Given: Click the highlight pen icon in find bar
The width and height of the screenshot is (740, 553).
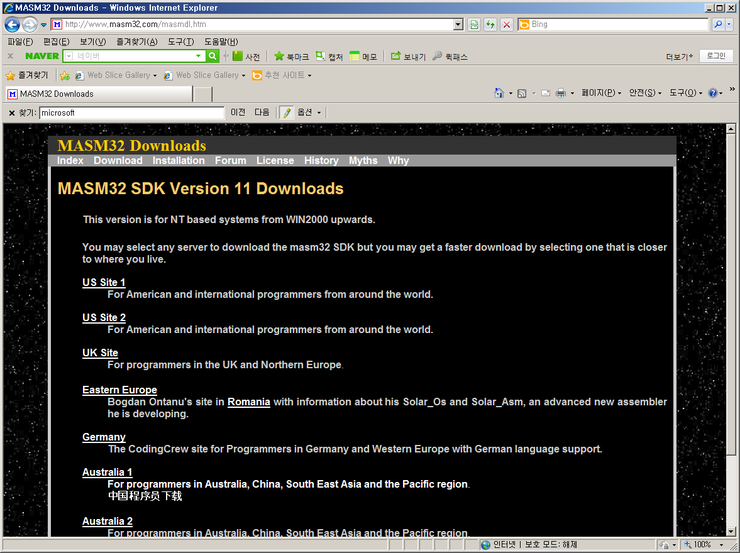Looking at the screenshot, I should coord(286,113).
